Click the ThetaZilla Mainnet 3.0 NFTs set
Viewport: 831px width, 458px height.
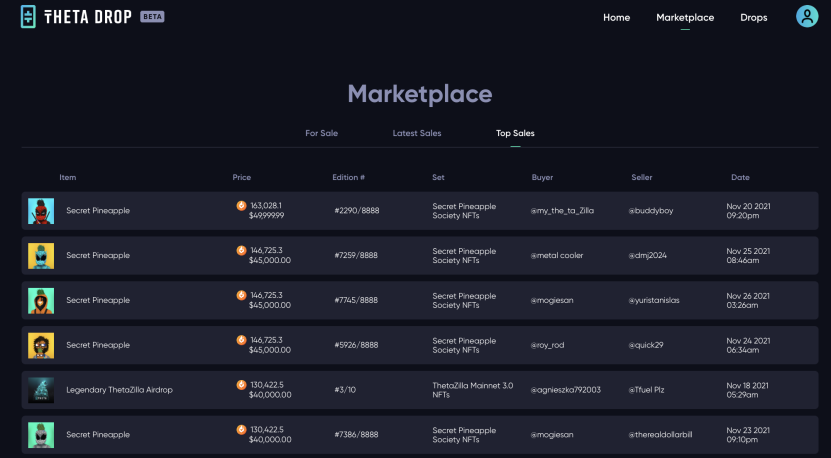point(473,390)
